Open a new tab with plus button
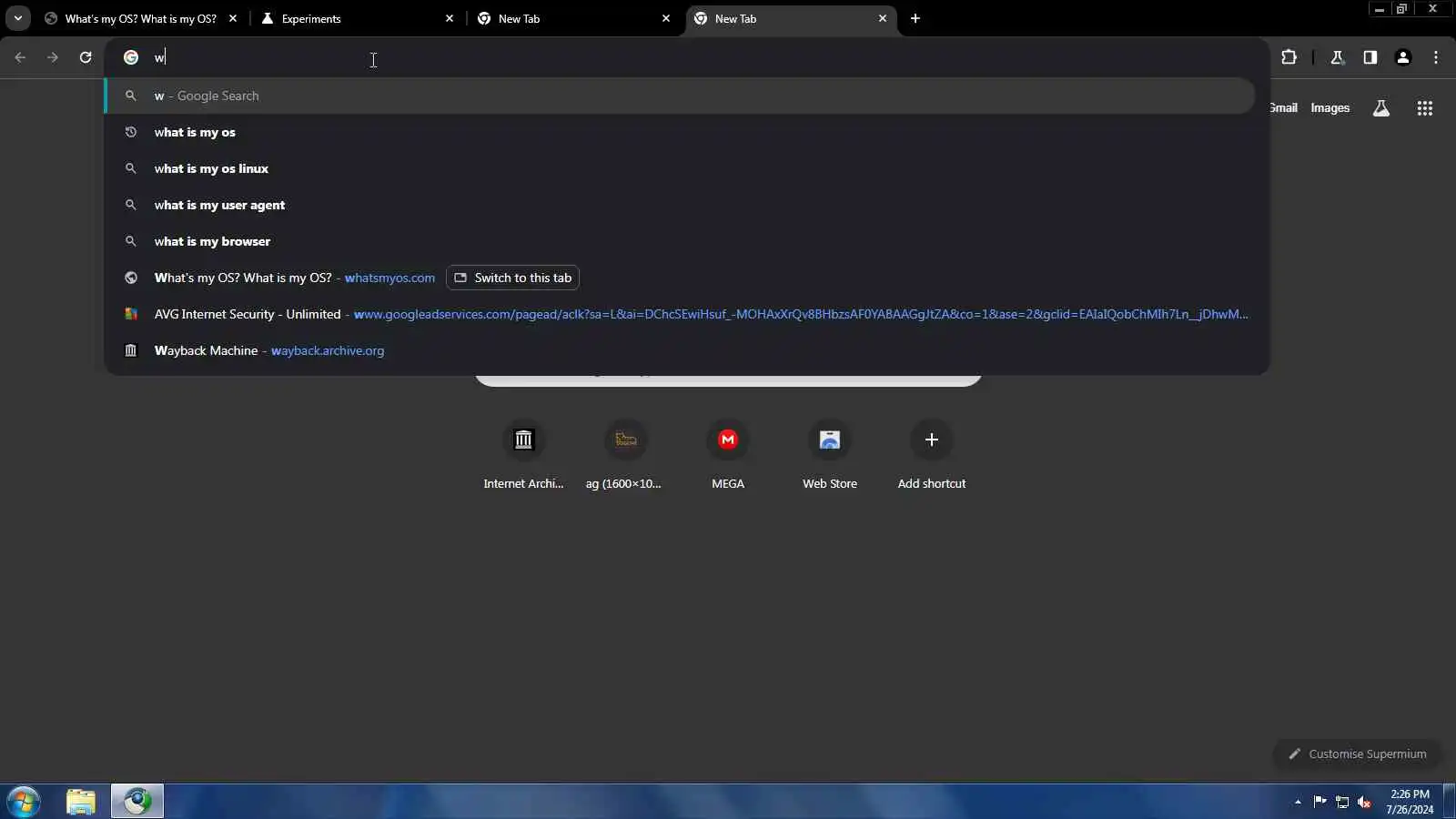The height and width of the screenshot is (819, 1456). coord(915,18)
